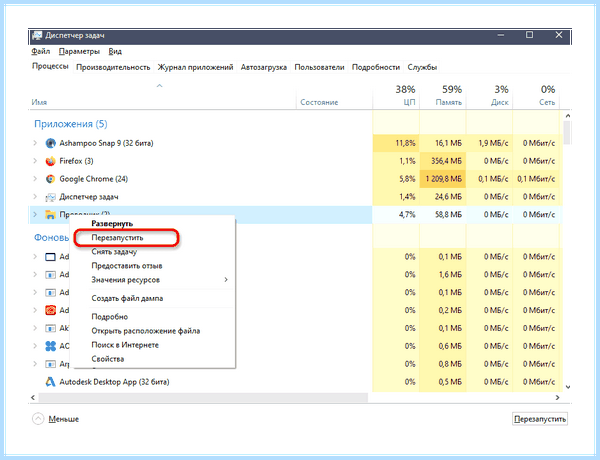The height and width of the screenshot is (460, 600).
Task: Click the 58,8 МБ memory cell
Action: (x=443, y=215)
